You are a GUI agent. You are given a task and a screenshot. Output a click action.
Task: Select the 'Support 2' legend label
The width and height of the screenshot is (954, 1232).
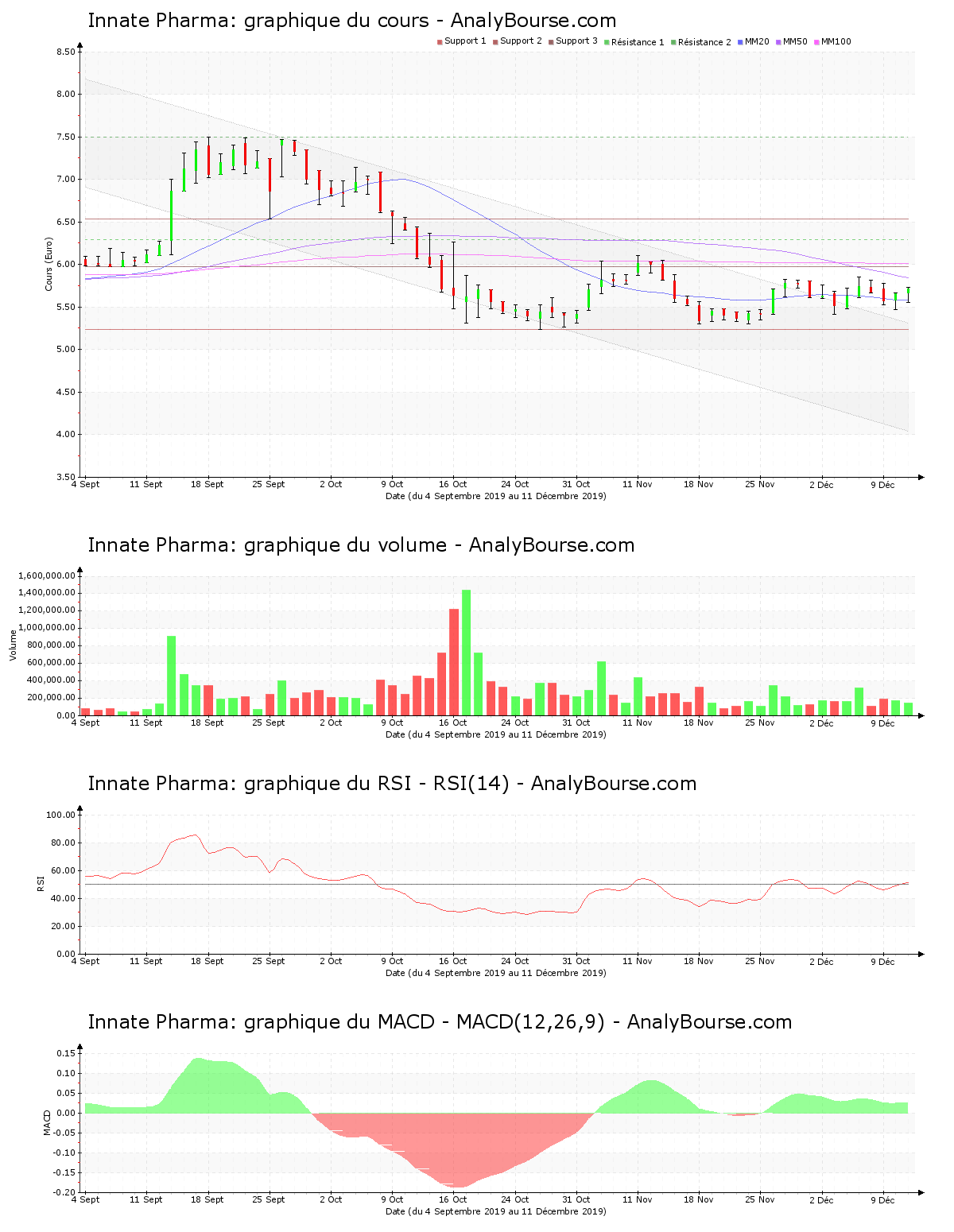(x=521, y=41)
